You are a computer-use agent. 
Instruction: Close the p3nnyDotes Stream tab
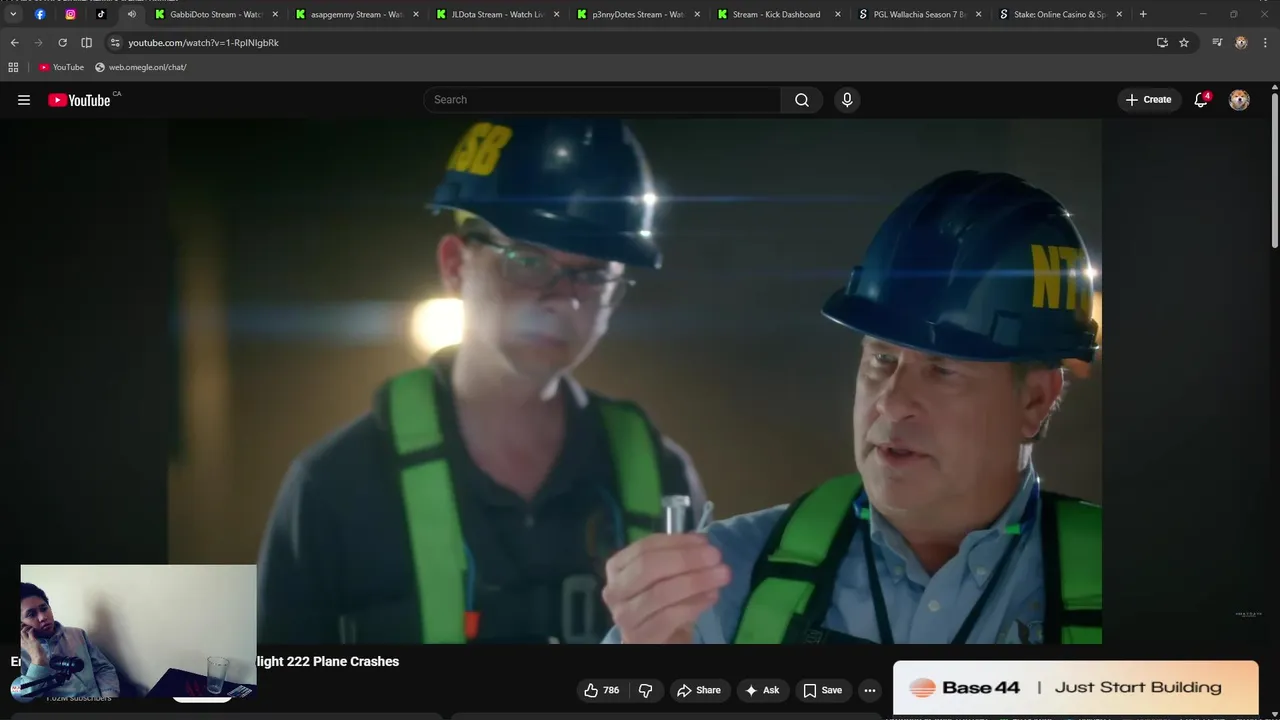697,14
